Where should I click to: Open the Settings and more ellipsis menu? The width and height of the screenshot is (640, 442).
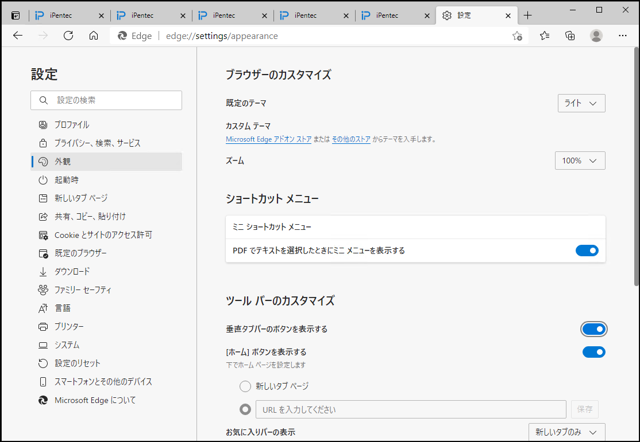pyautogui.click(x=622, y=36)
